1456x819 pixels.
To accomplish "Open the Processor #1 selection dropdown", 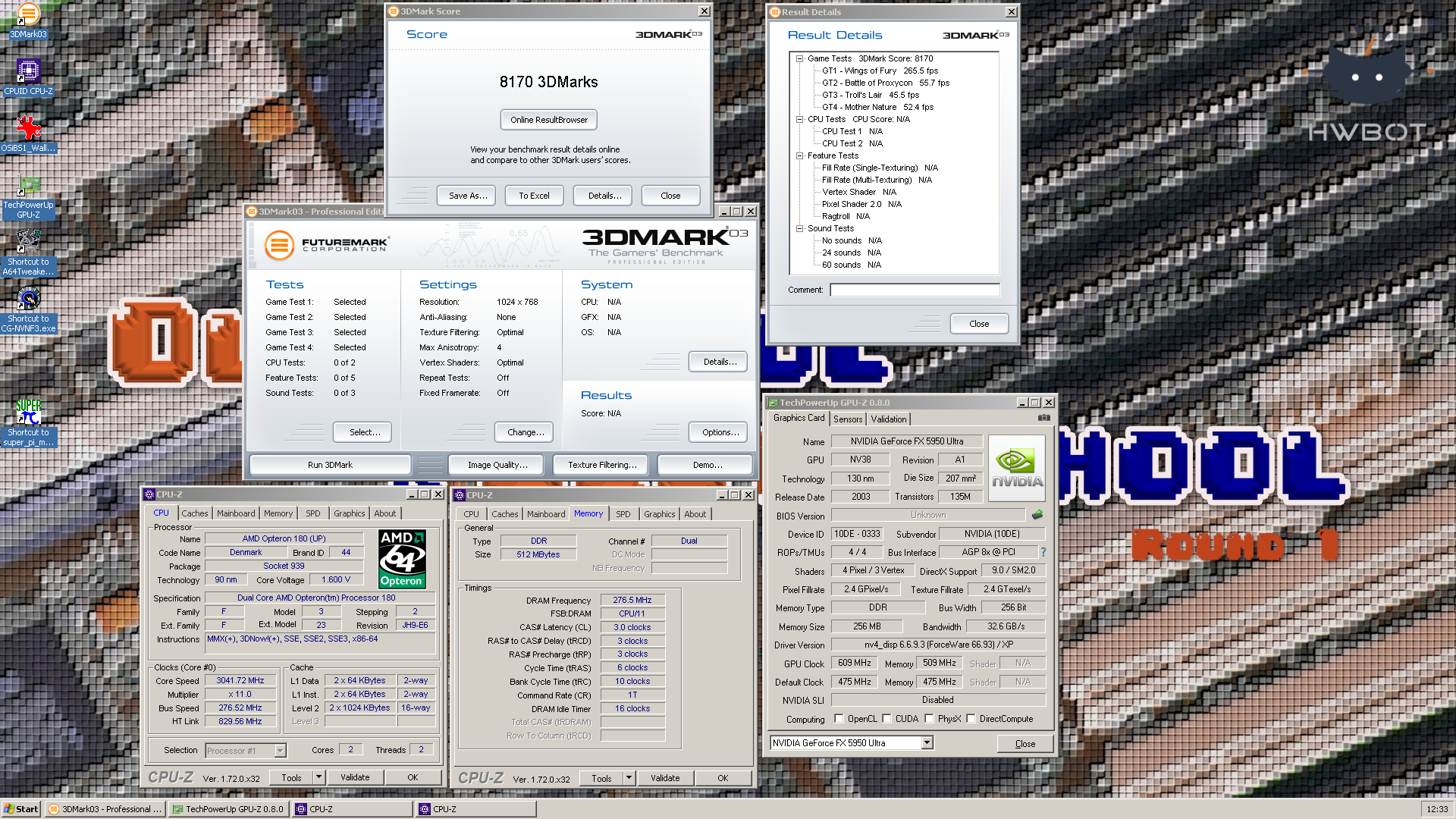I will coord(280,751).
